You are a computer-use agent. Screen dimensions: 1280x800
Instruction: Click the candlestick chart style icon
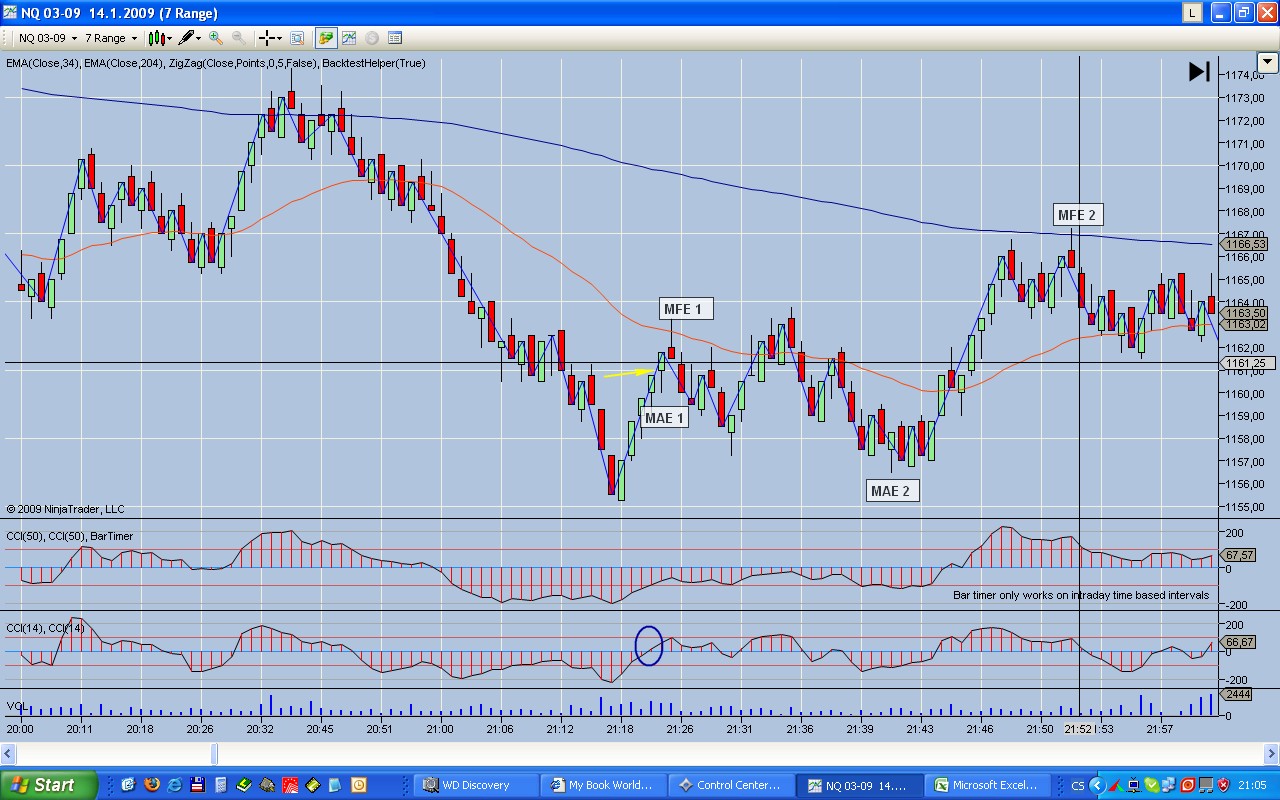point(155,38)
